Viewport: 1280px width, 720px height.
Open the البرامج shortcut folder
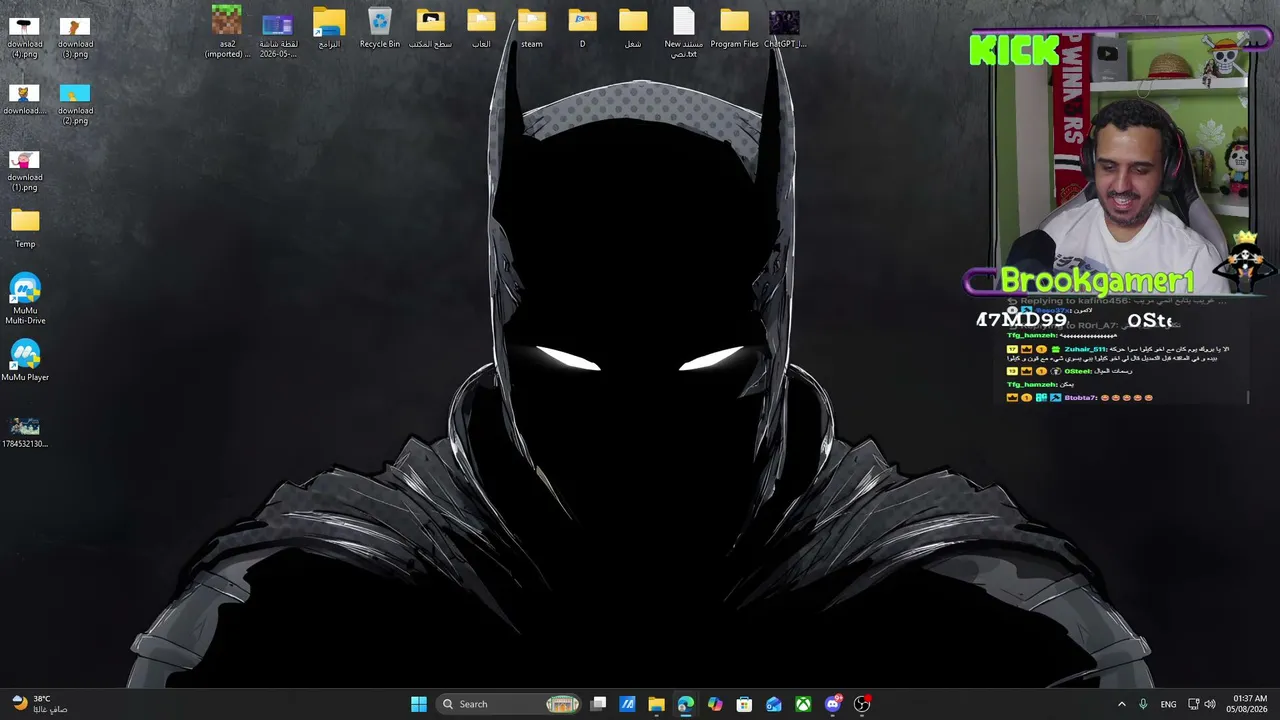click(329, 28)
